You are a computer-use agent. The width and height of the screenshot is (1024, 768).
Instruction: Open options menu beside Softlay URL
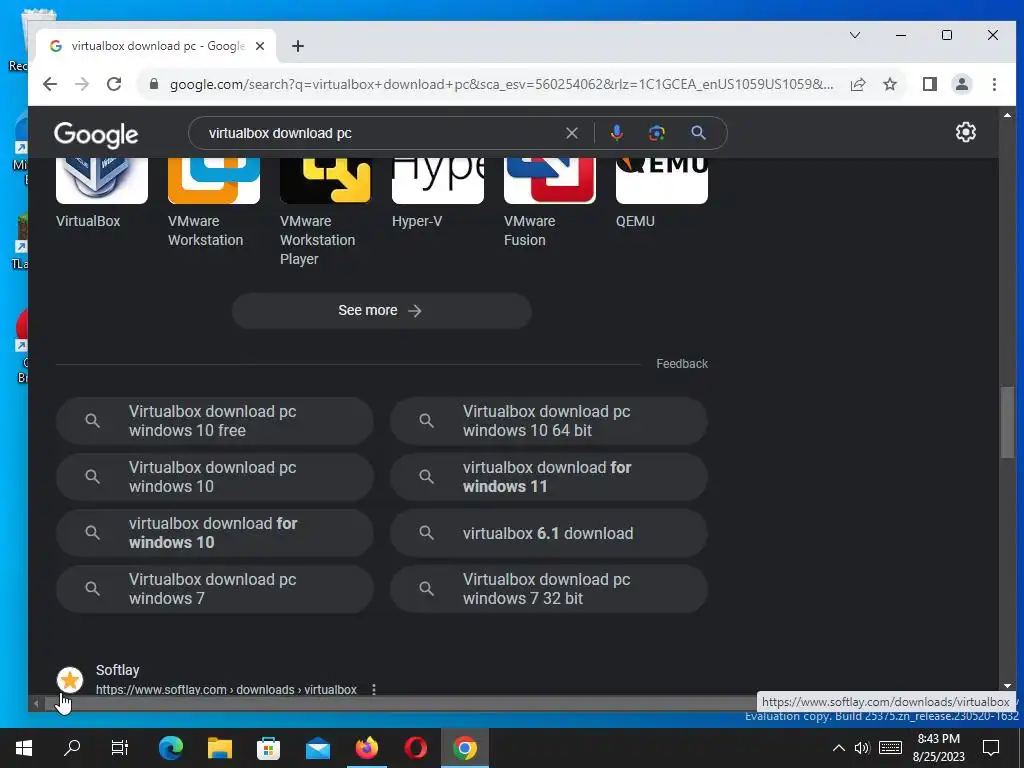(374, 690)
